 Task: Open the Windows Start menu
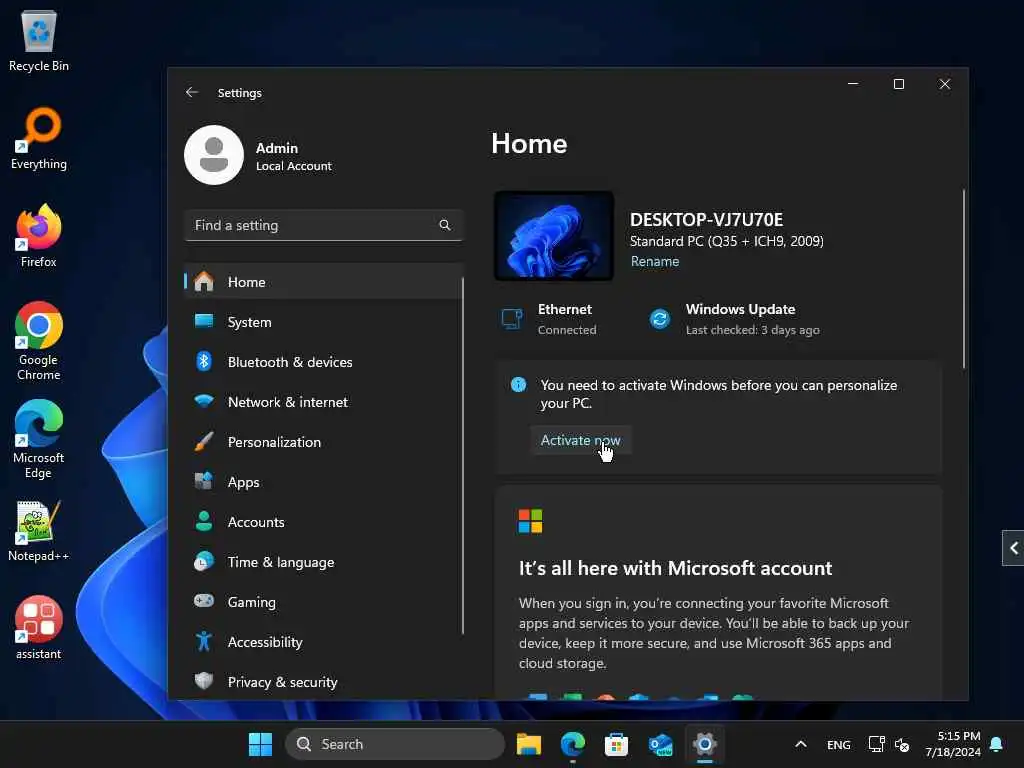[x=261, y=744]
